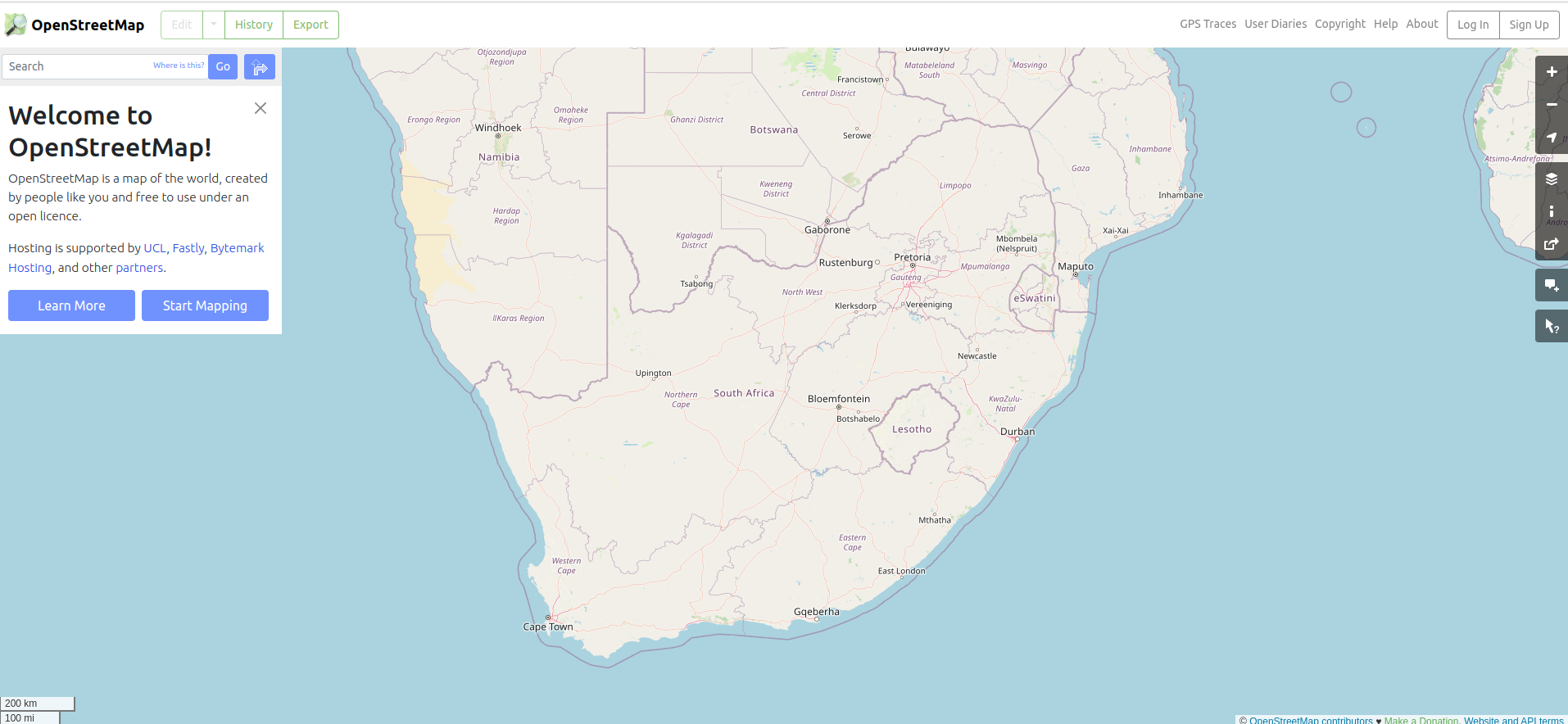The width and height of the screenshot is (1568, 724).
Task: Open the Share panel icon
Action: pyautogui.click(x=1551, y=244)
